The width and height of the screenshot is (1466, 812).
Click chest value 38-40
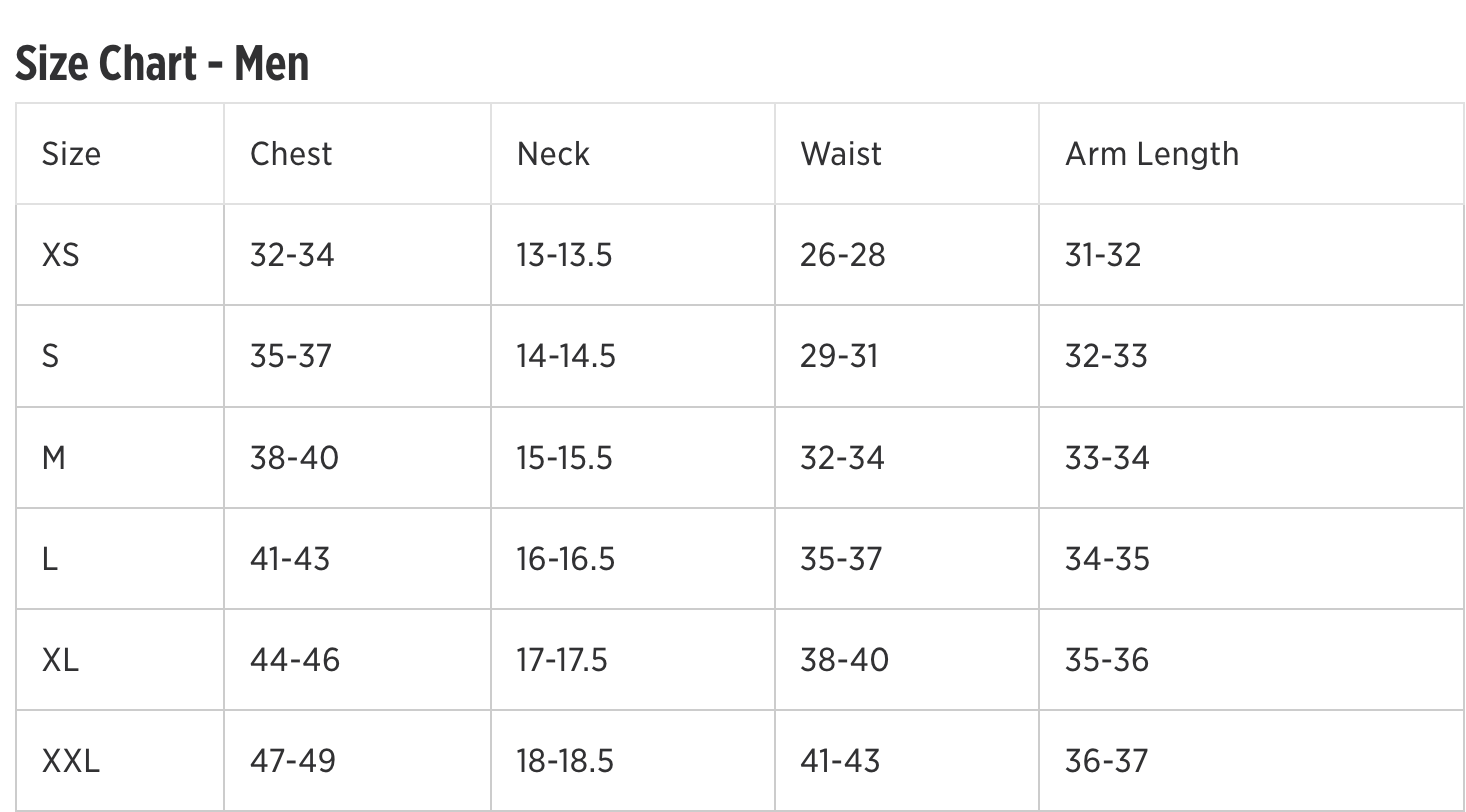[x=294, y=458]
